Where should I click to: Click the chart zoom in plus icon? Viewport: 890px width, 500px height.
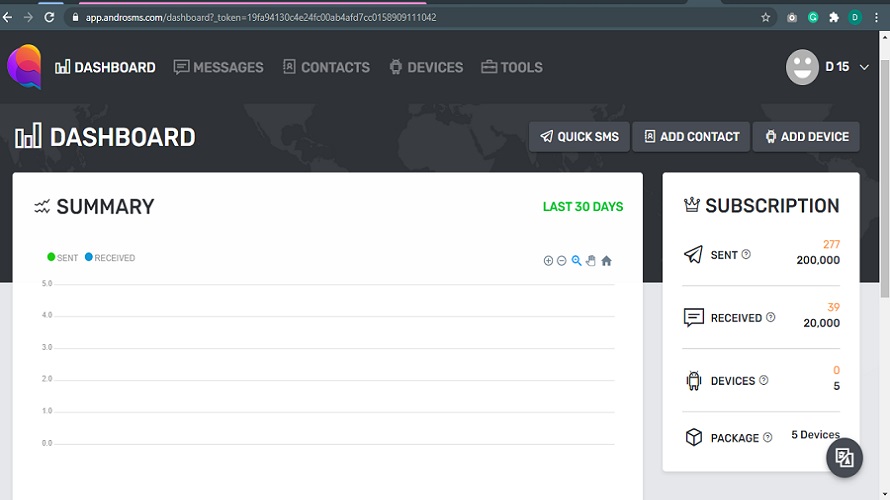(548, 260)
